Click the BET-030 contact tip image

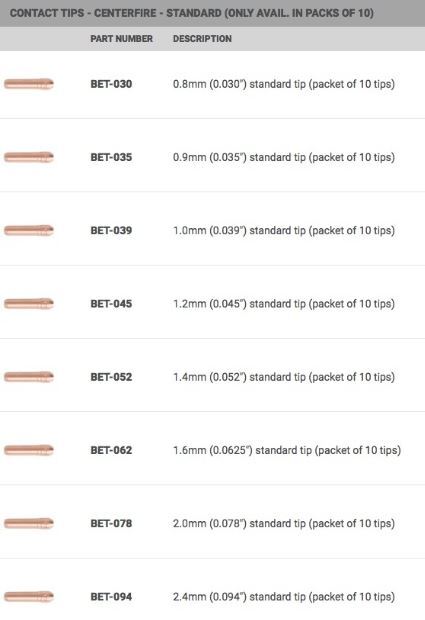[29, 84]
